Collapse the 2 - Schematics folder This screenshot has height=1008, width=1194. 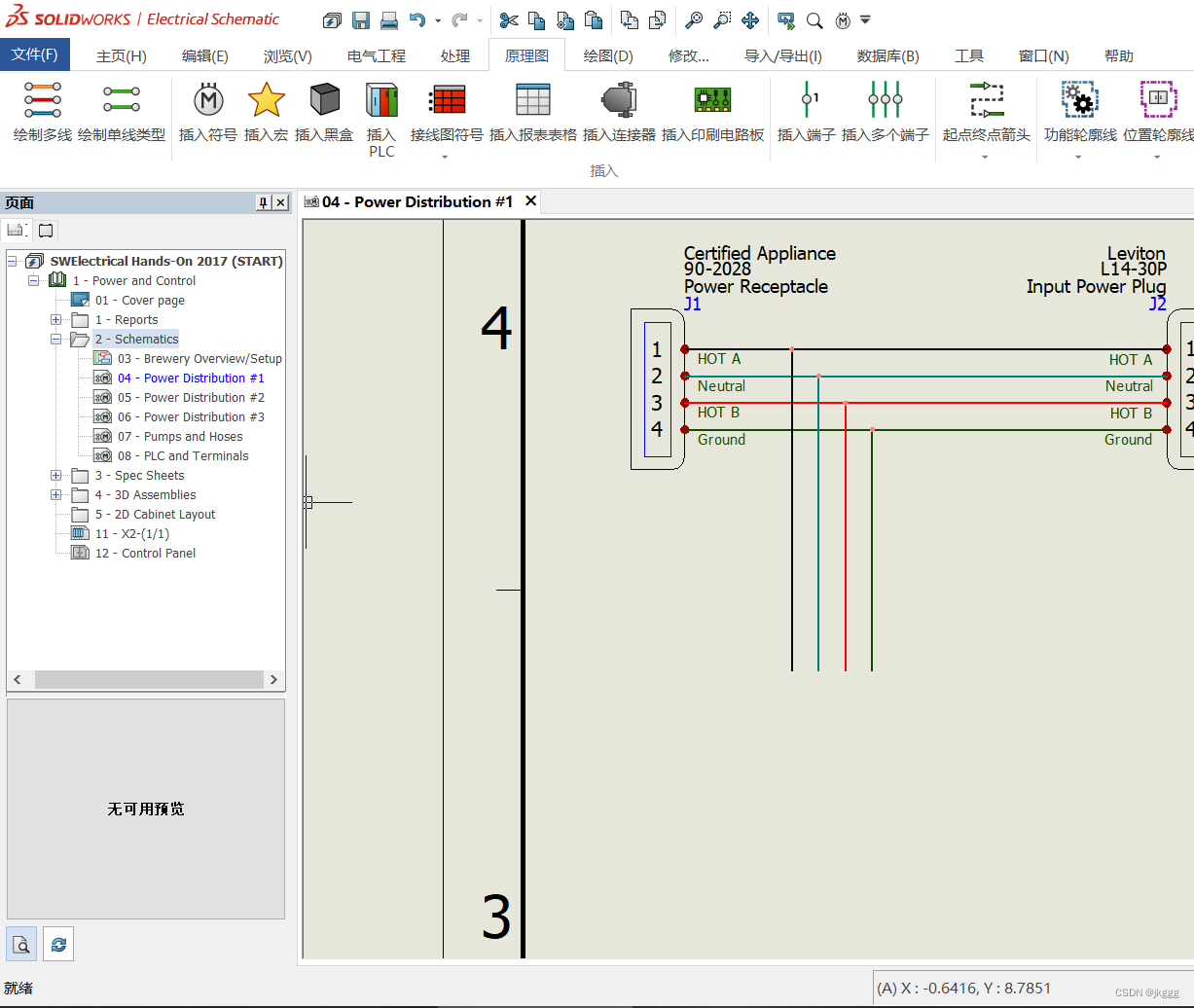(56, 340)
